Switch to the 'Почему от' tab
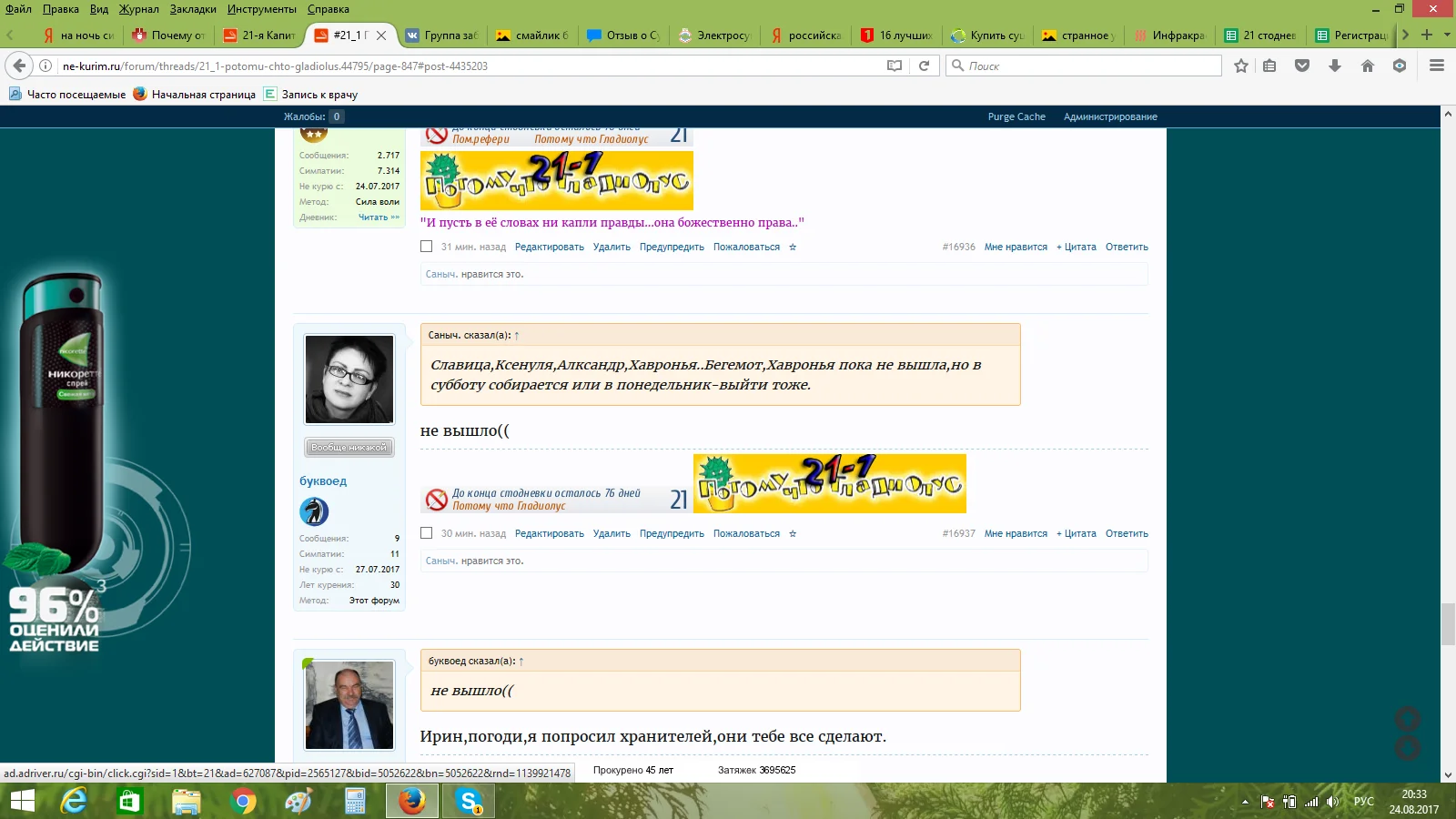Viewport: 1456px width, 819px height. click(x=168, y=35)
